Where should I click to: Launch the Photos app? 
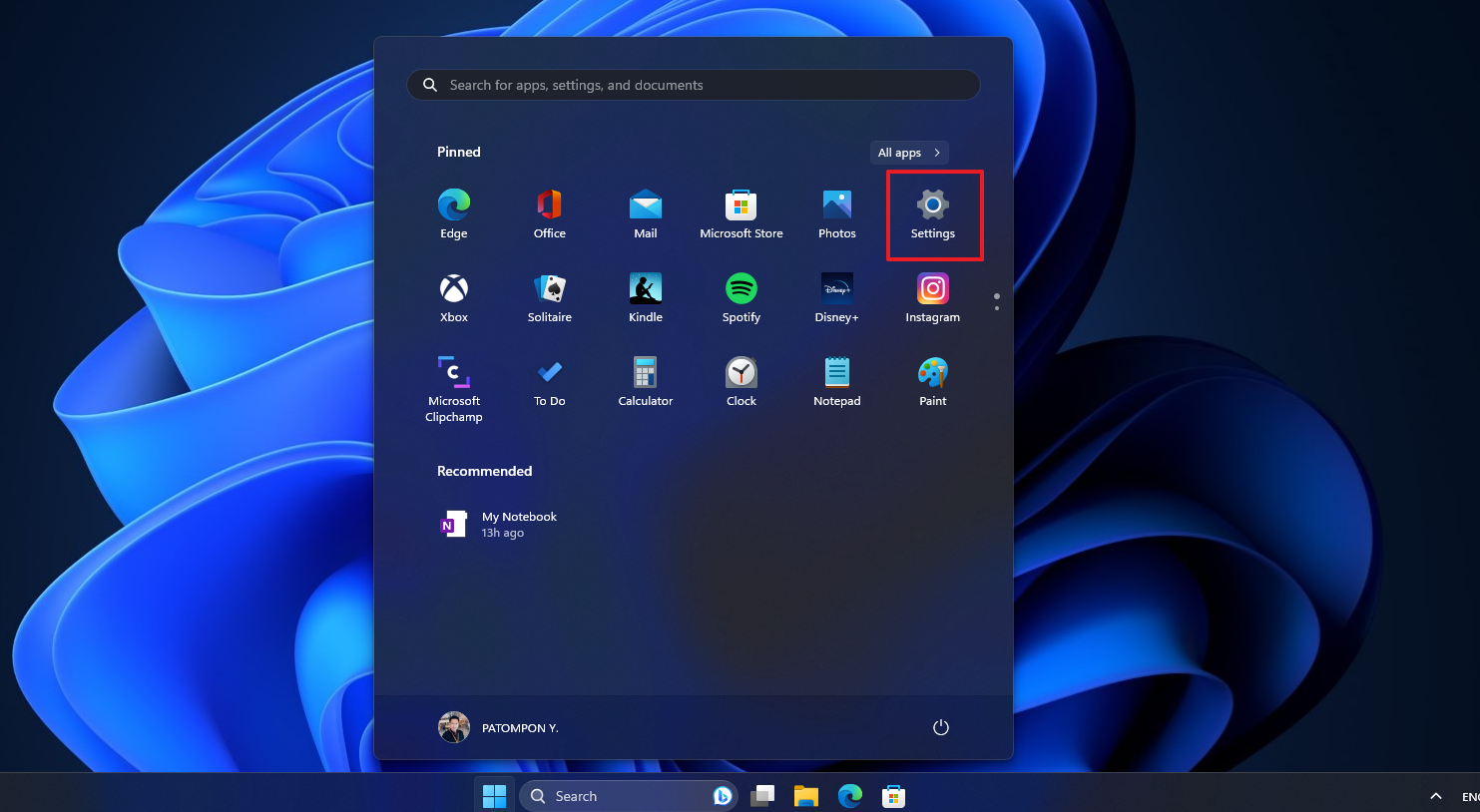[837, 213]
